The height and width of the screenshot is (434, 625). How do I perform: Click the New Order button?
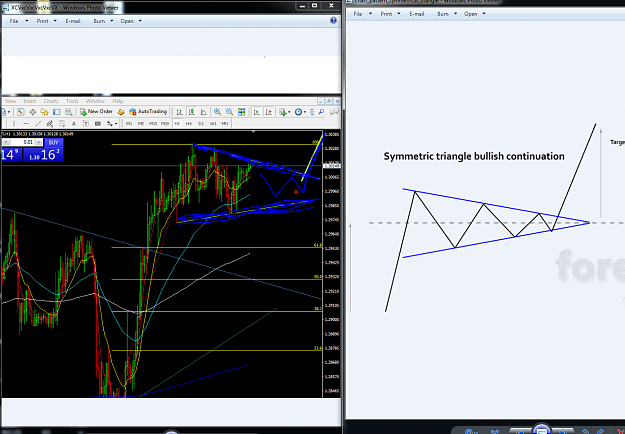(96, 112)
